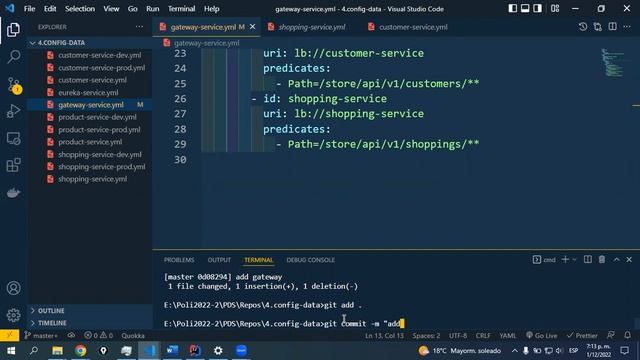Open errors and warnings count in status bar
The width and height of the screenshot is (640, 360).
(x=98, y=336)
